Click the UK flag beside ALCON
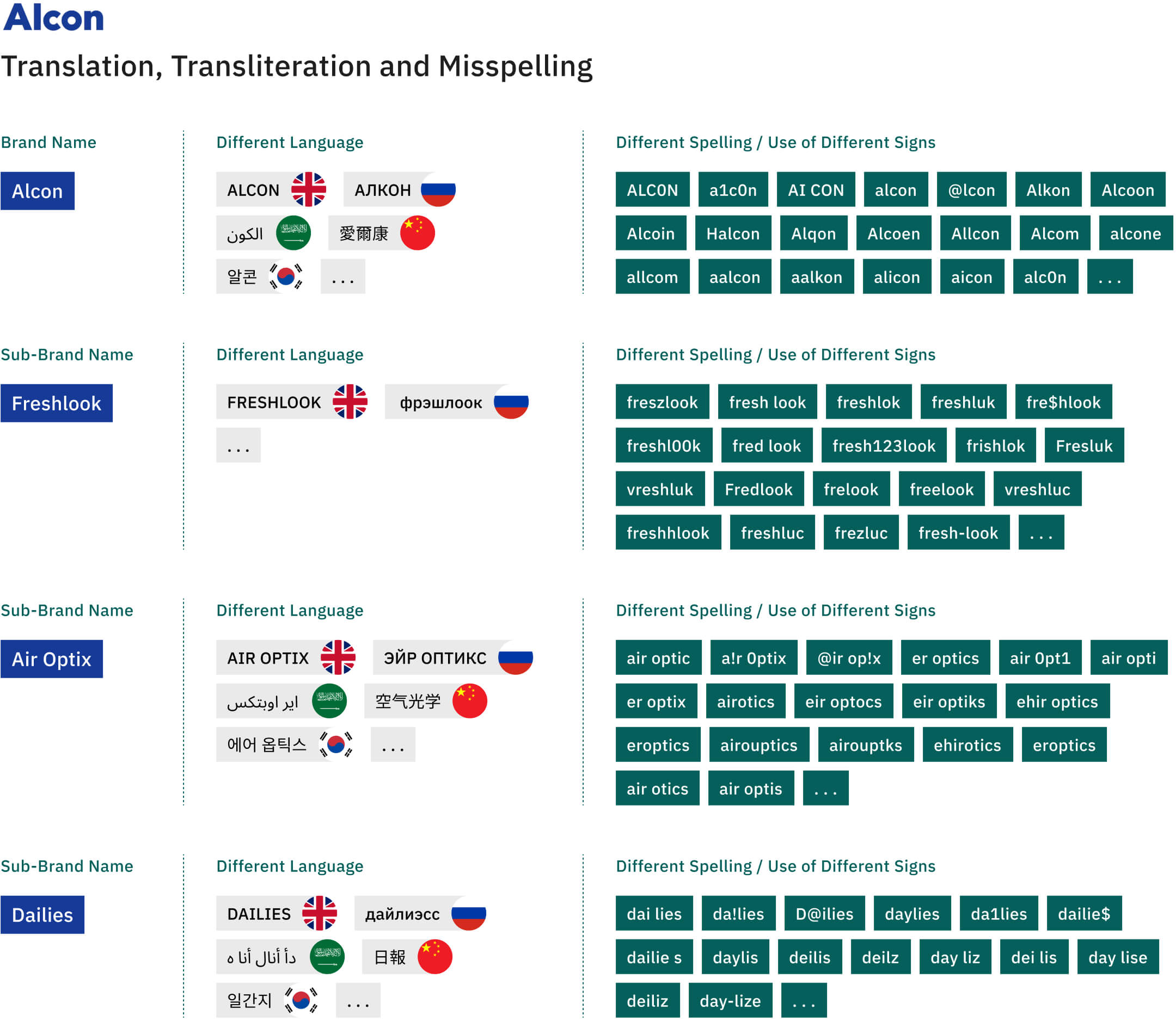 [x=308, y=189]
